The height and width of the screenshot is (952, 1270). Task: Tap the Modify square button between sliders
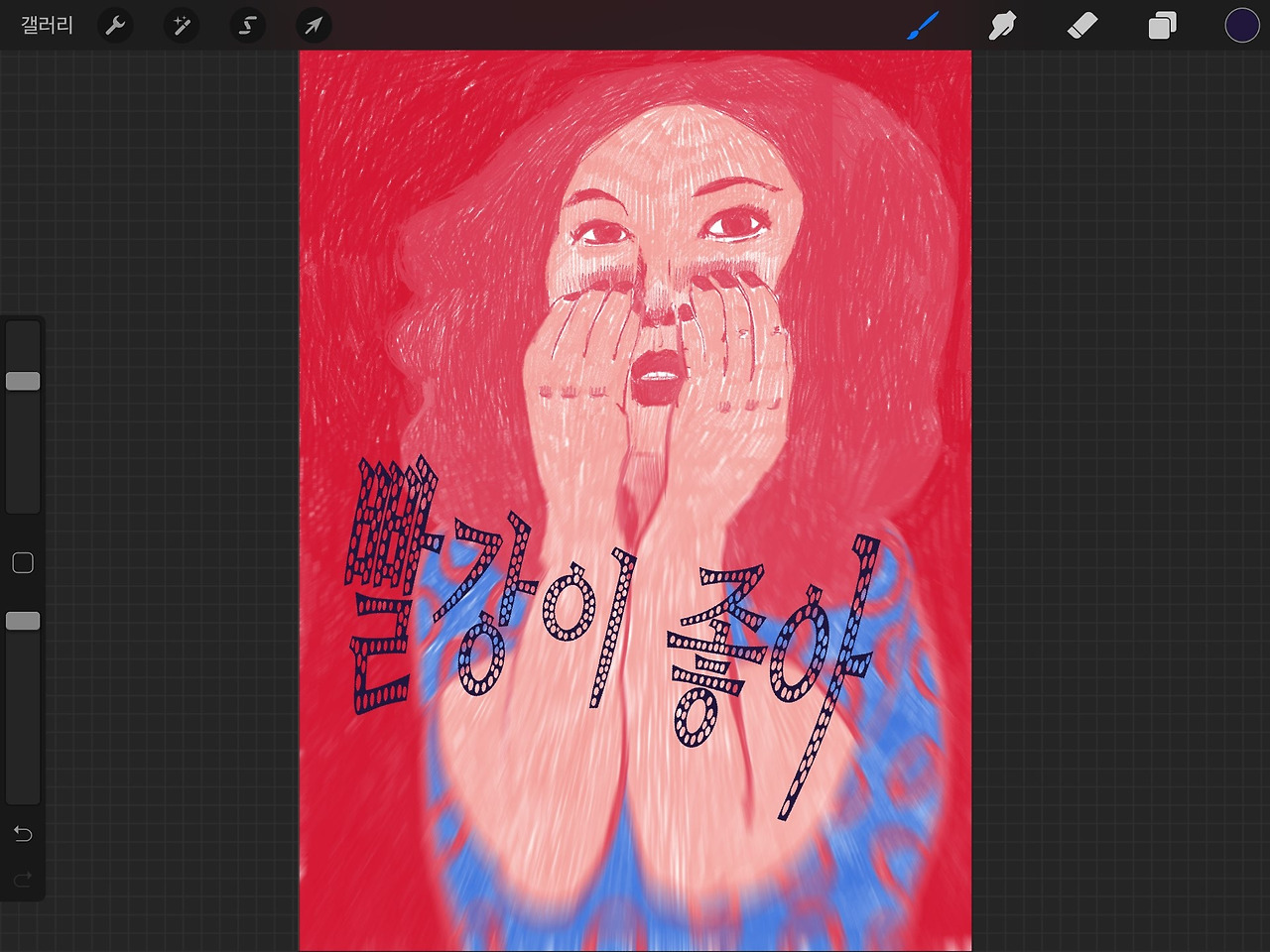click(x=22, y=561)
